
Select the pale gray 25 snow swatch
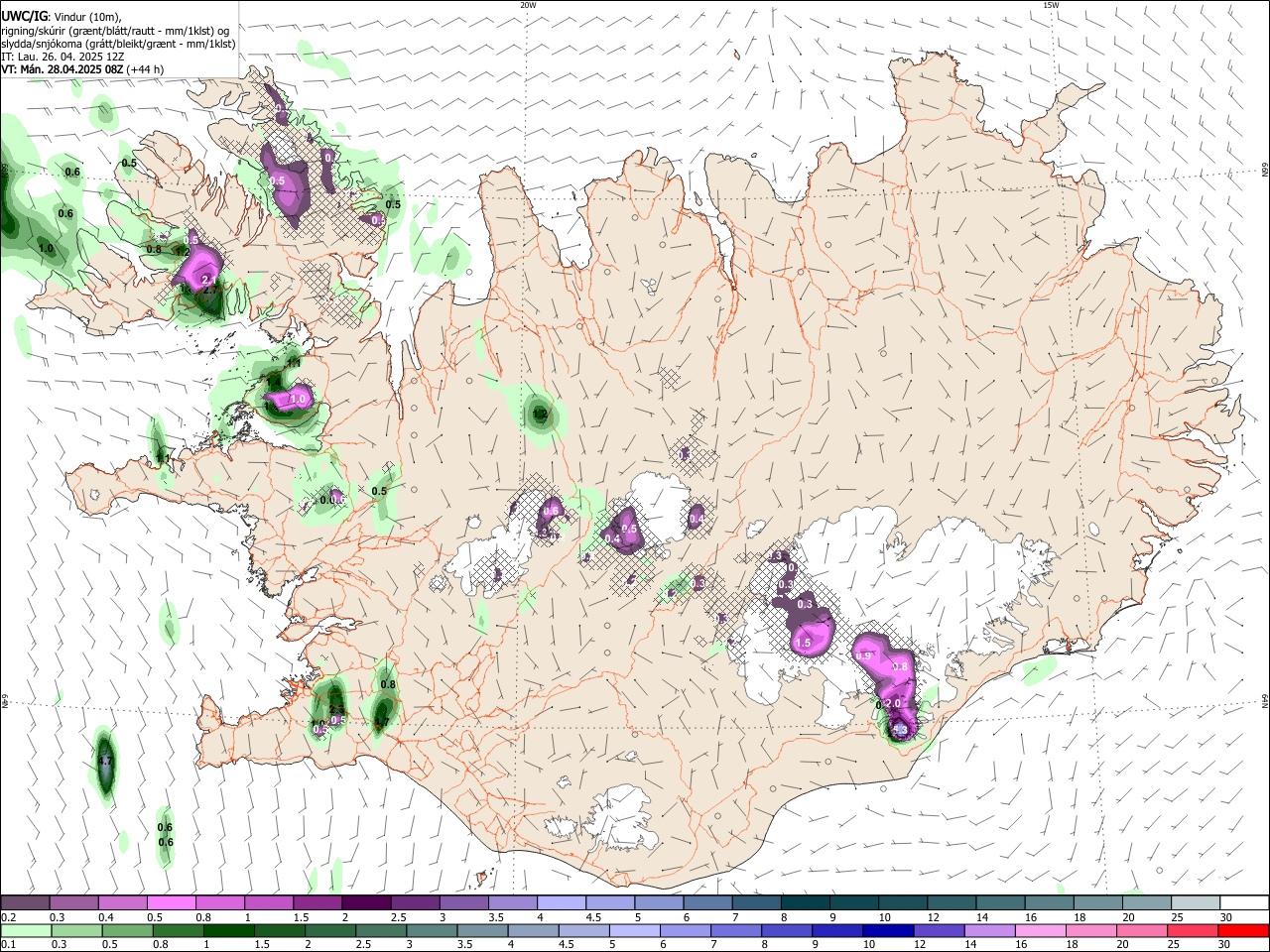point(1196,902)
